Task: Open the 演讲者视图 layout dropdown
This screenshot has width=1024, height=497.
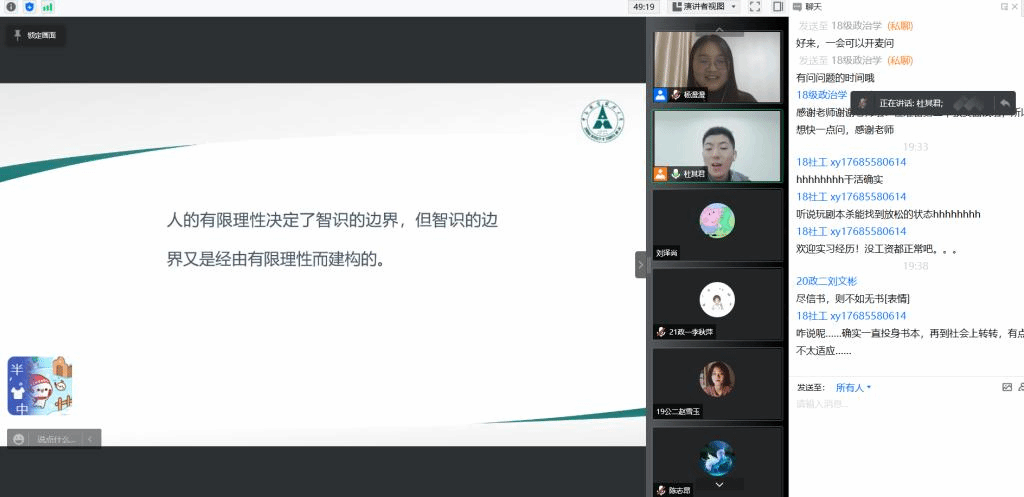Action: click(x=705, y=7)
